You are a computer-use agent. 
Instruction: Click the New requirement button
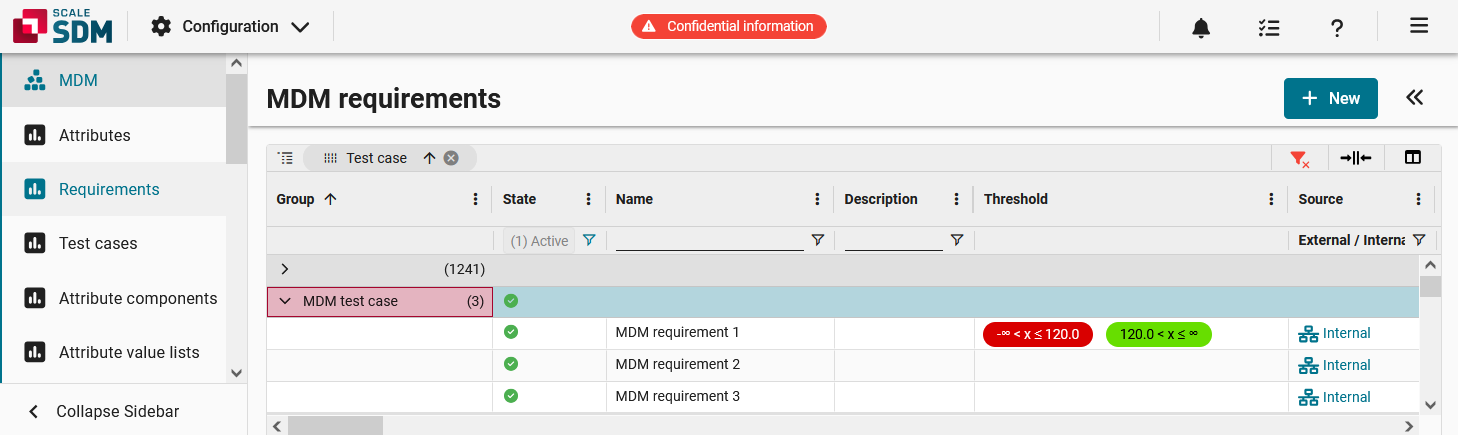click(1331, 98)
